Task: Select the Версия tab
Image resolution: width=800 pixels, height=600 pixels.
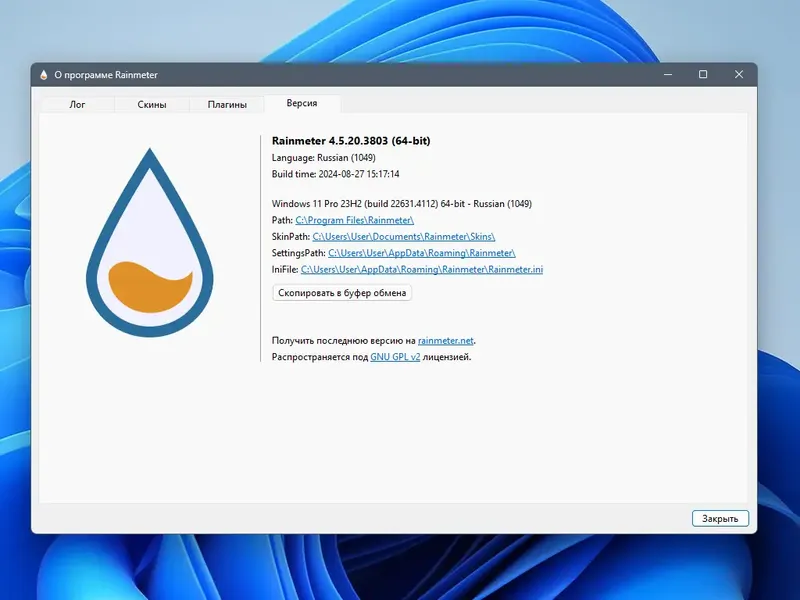Action: 302,103
